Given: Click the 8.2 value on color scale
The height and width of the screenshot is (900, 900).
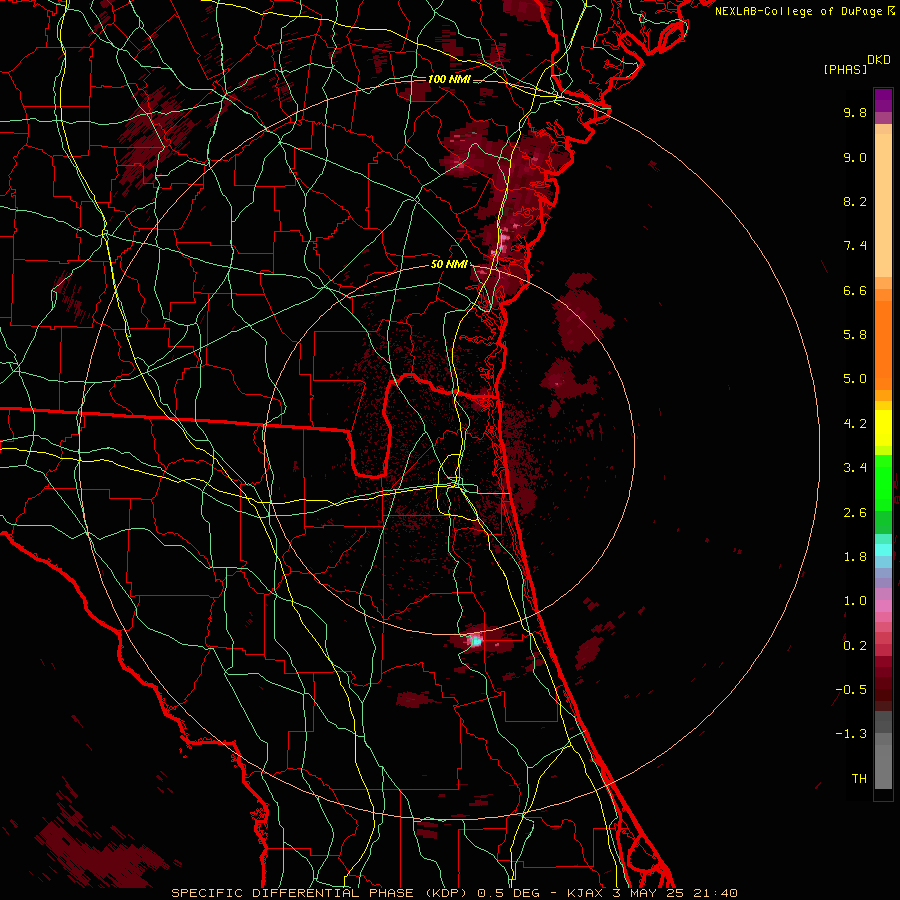Looking at the screenshot, I should pyautogui.click(x=855, y=201).
